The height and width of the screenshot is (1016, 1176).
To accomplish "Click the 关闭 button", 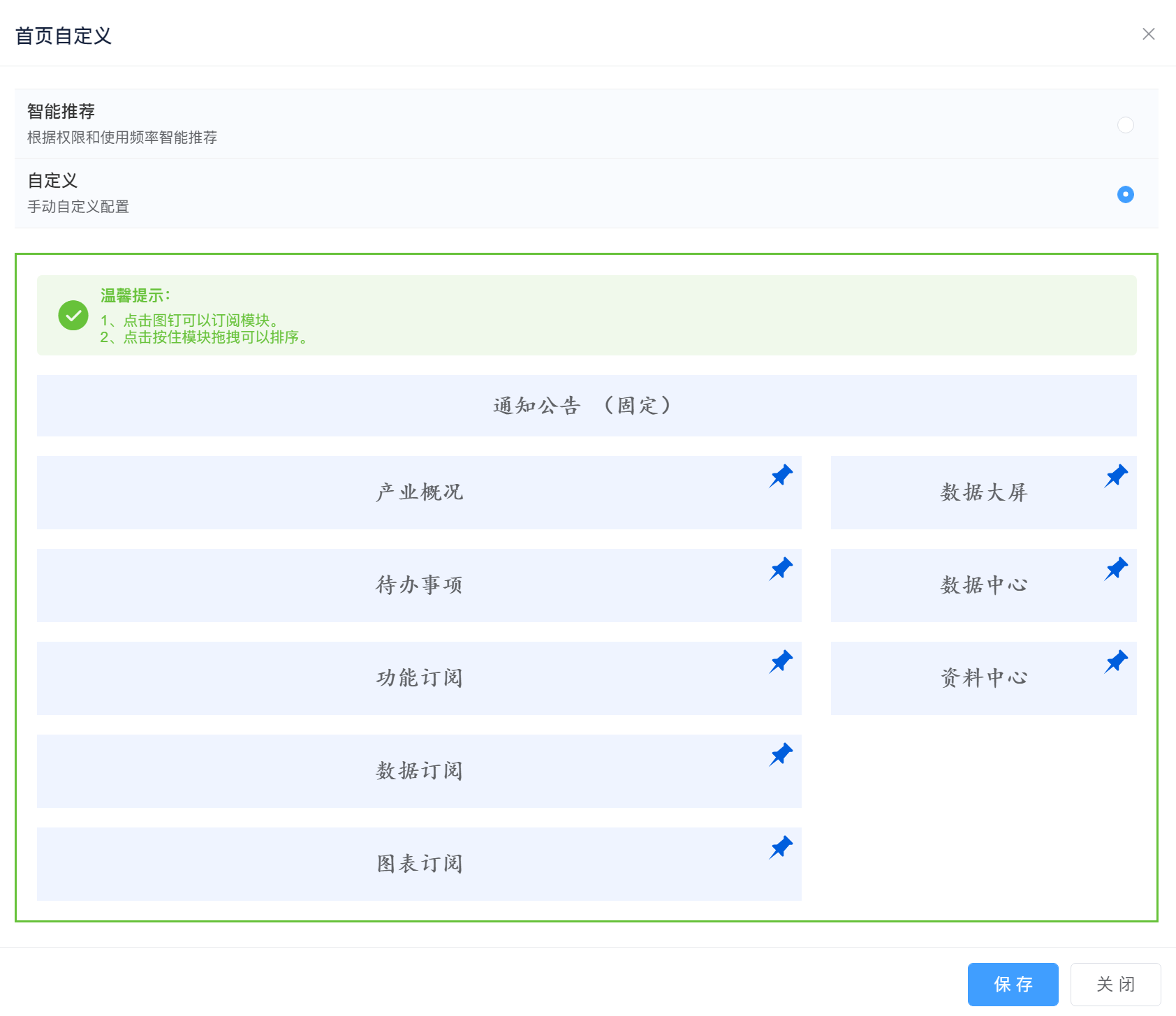I will click(1116, 985).
